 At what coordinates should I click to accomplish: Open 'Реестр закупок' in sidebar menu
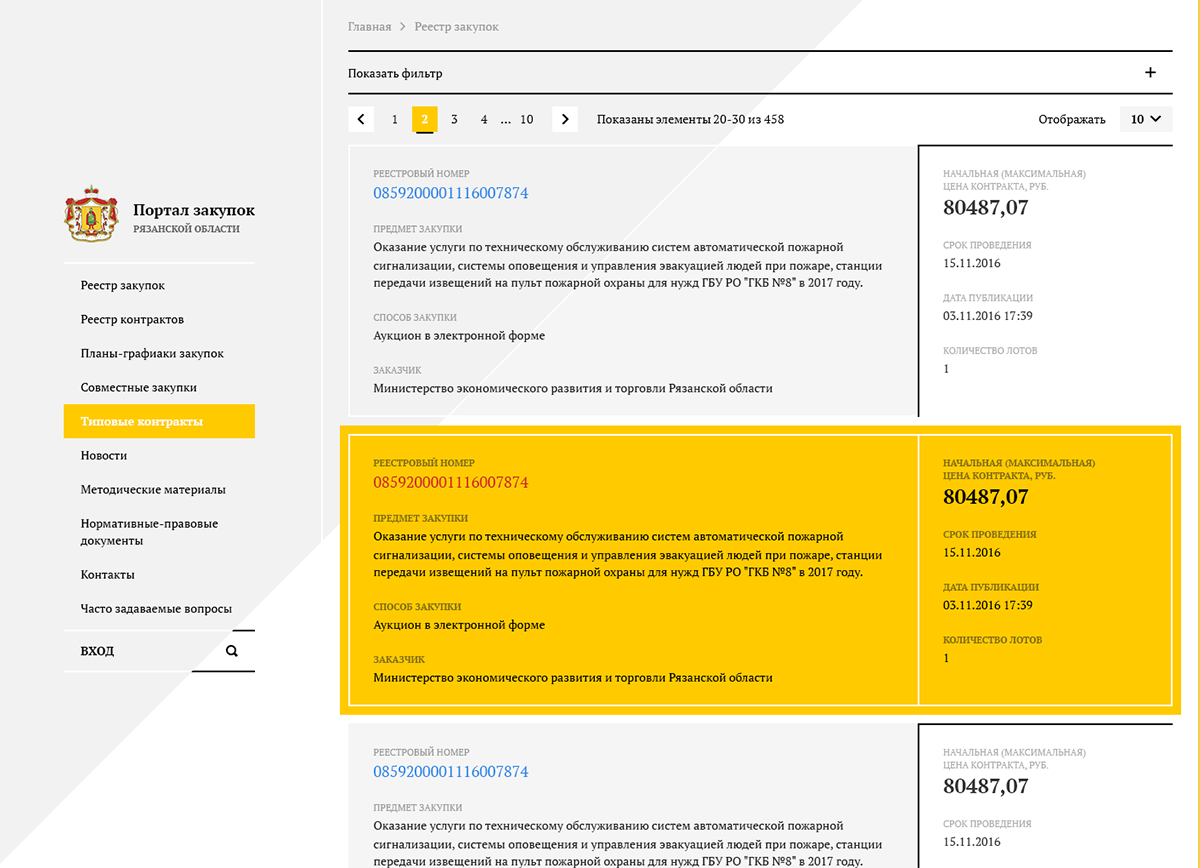click(x=123, y=286)
